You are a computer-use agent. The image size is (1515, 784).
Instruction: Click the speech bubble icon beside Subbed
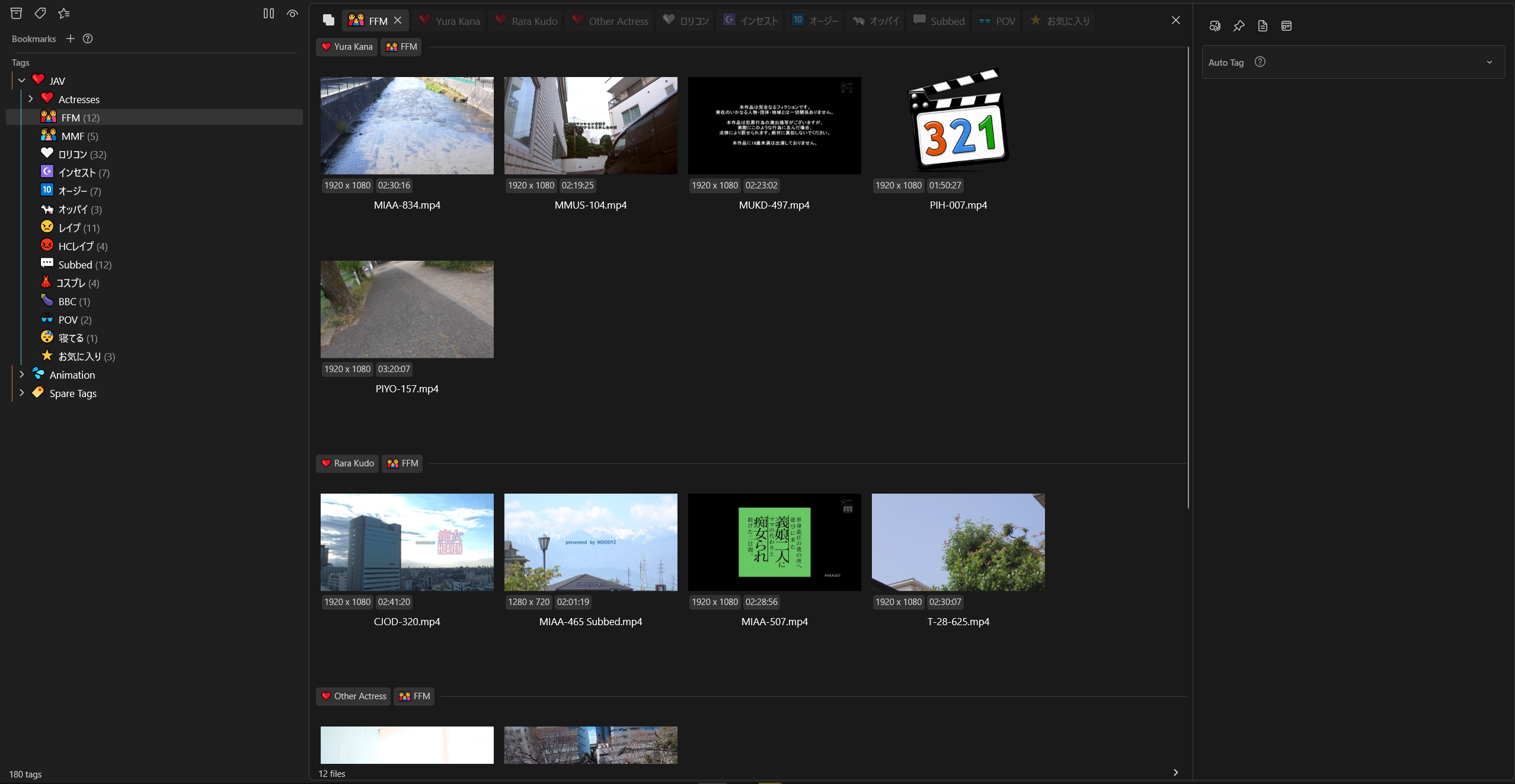click(47, 263)
